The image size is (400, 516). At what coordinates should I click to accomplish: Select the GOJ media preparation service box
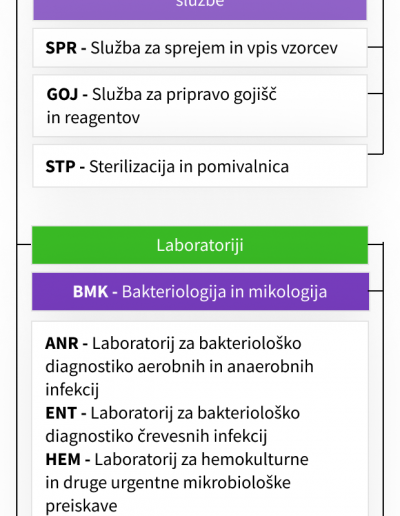pos(200,106)
